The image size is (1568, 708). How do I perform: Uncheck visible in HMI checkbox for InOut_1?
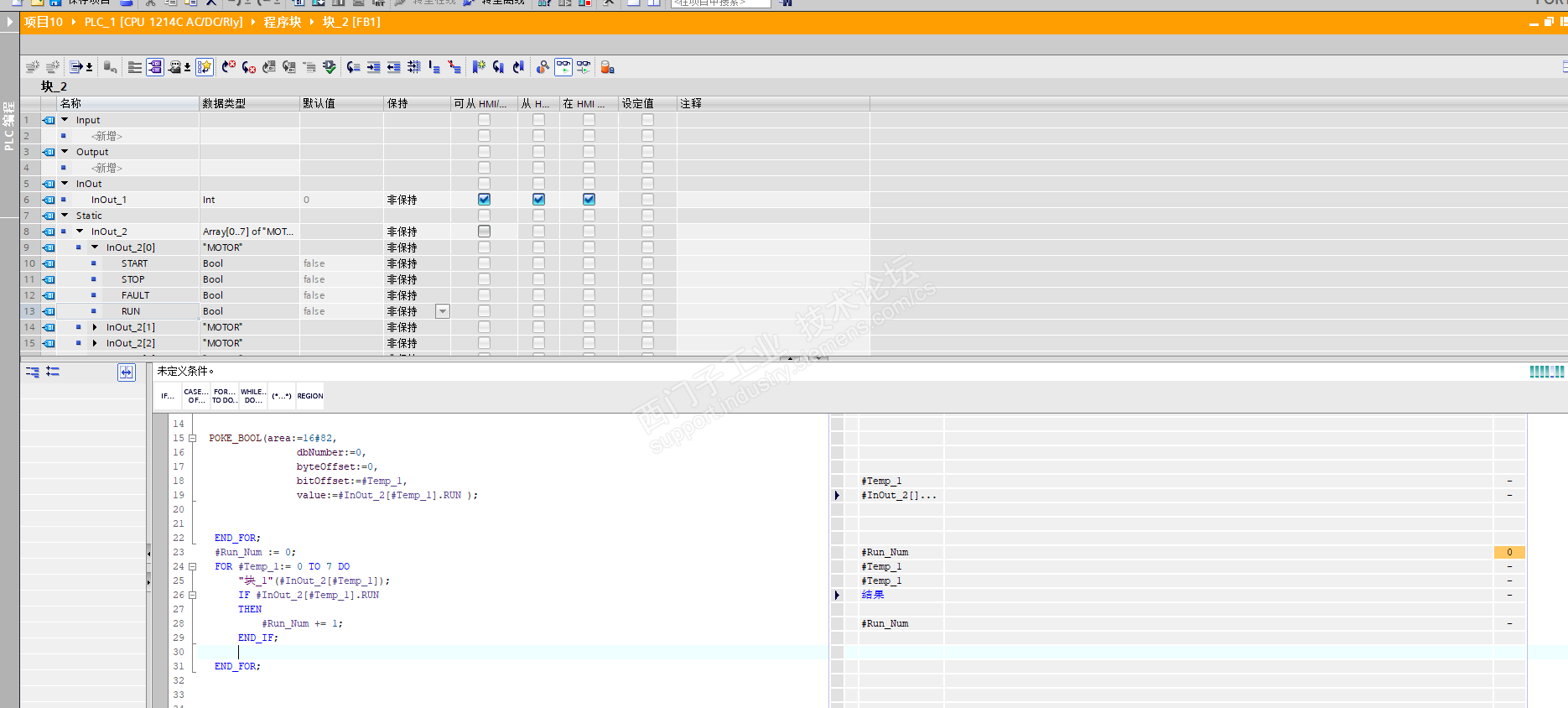(589, 200)
